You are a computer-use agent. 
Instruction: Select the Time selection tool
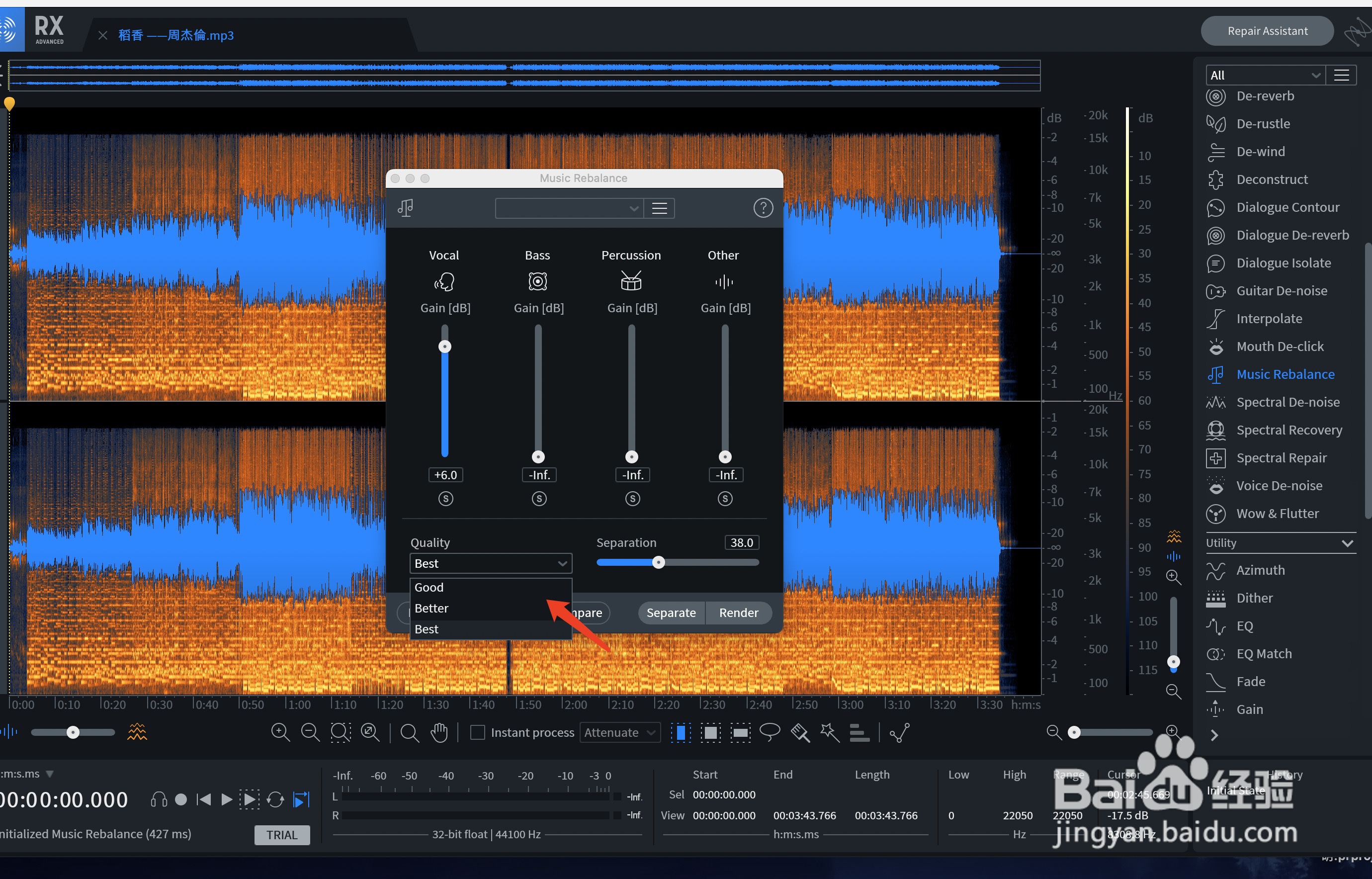click(x=681, y=732)
